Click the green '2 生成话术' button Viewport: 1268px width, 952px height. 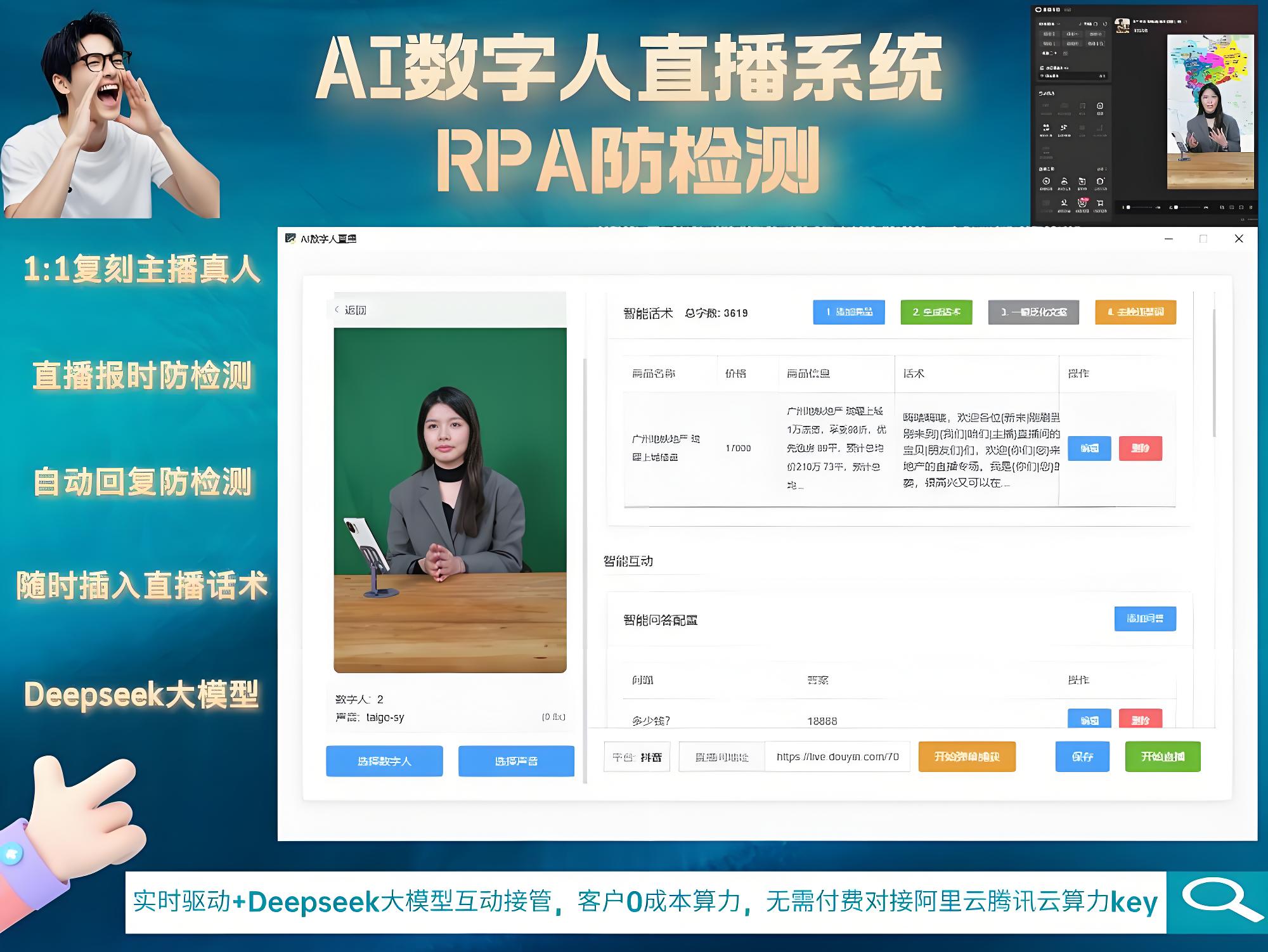click(936, 312)
